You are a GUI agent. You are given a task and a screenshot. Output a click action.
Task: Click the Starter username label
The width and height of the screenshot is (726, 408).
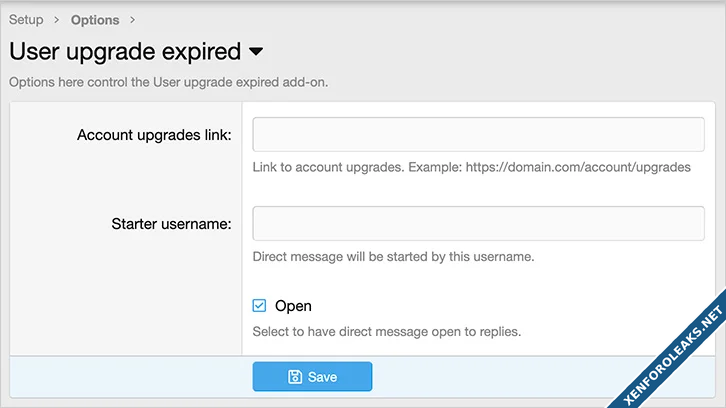pyautogui.click(x=171, y=224)
